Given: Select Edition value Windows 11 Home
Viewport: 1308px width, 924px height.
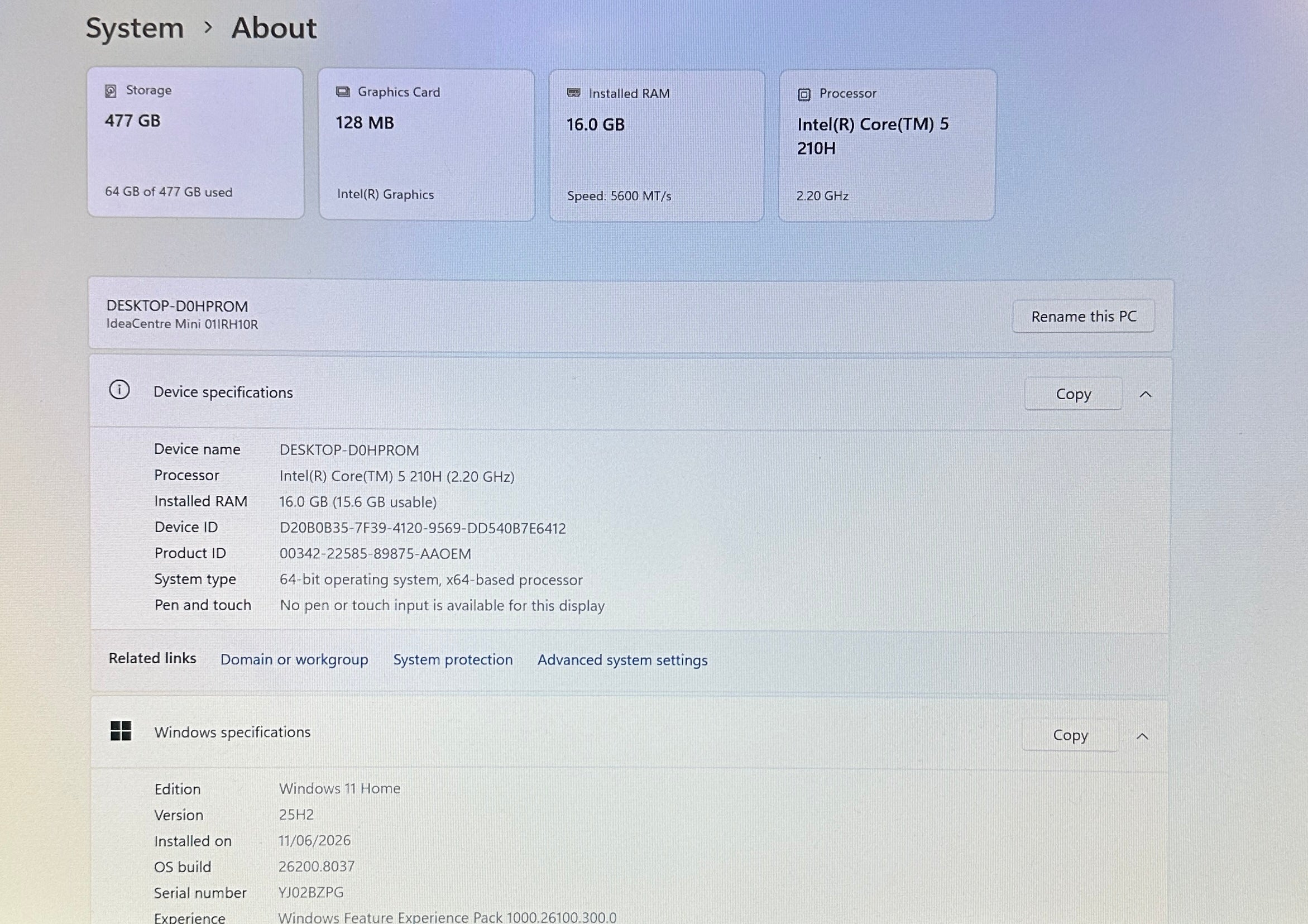Looking at the screenshot, I should [339, 788].
